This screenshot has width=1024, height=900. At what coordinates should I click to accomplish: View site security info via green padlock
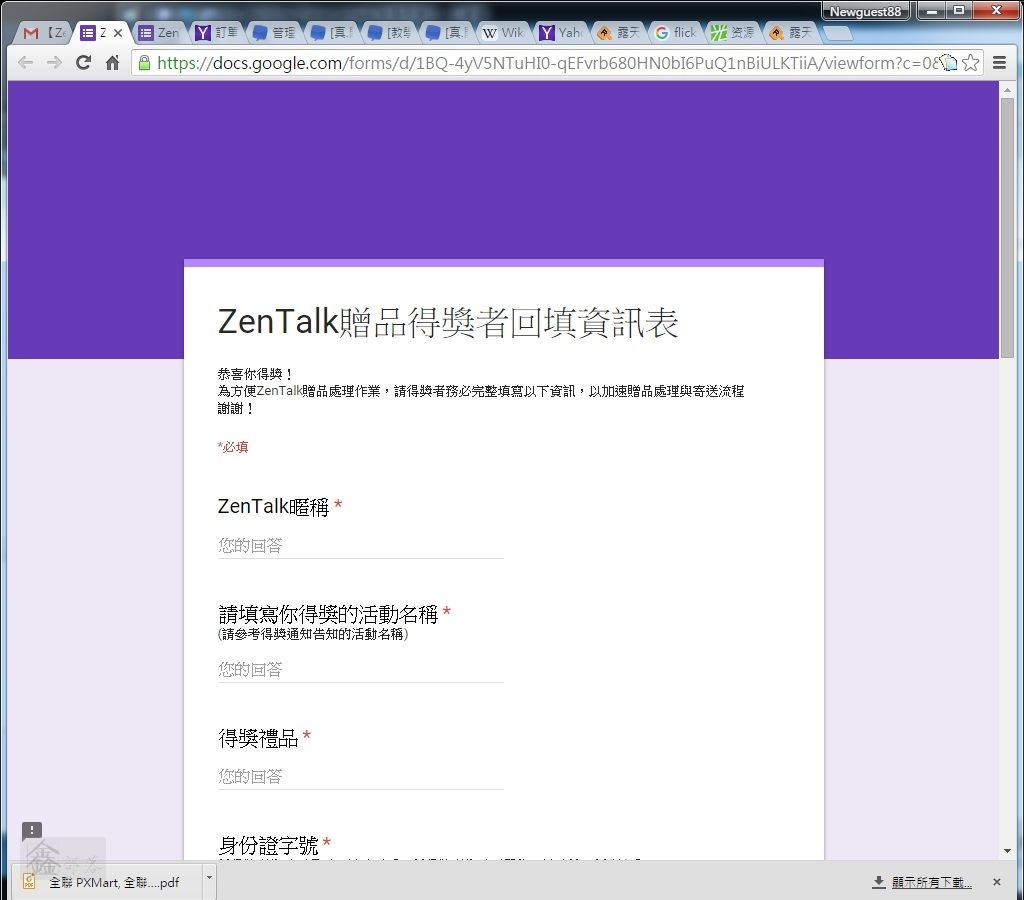pyautogui.click(x=144, y=63)
